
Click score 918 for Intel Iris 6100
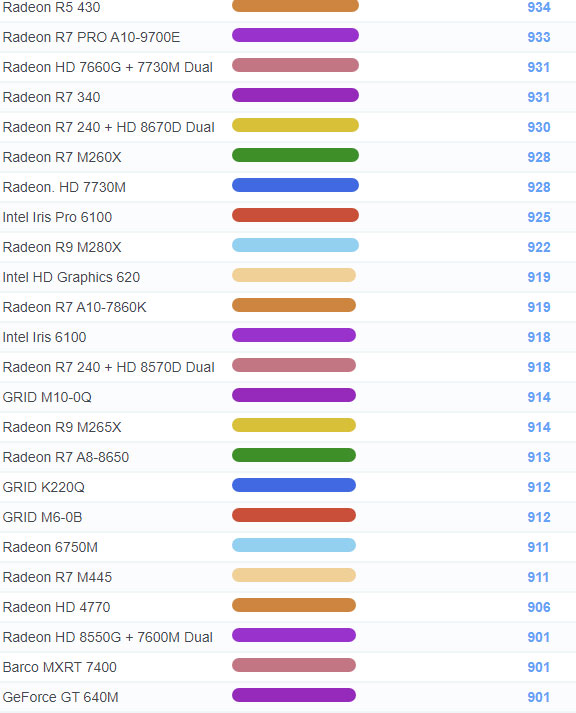tap(539, 337)
